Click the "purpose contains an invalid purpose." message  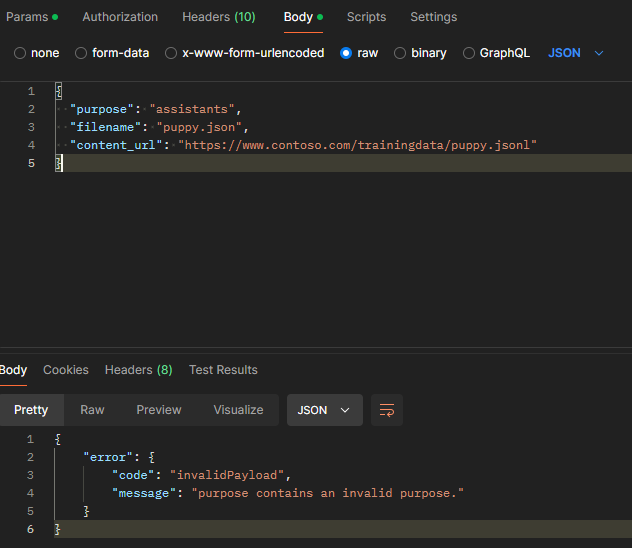pos(328,493)
